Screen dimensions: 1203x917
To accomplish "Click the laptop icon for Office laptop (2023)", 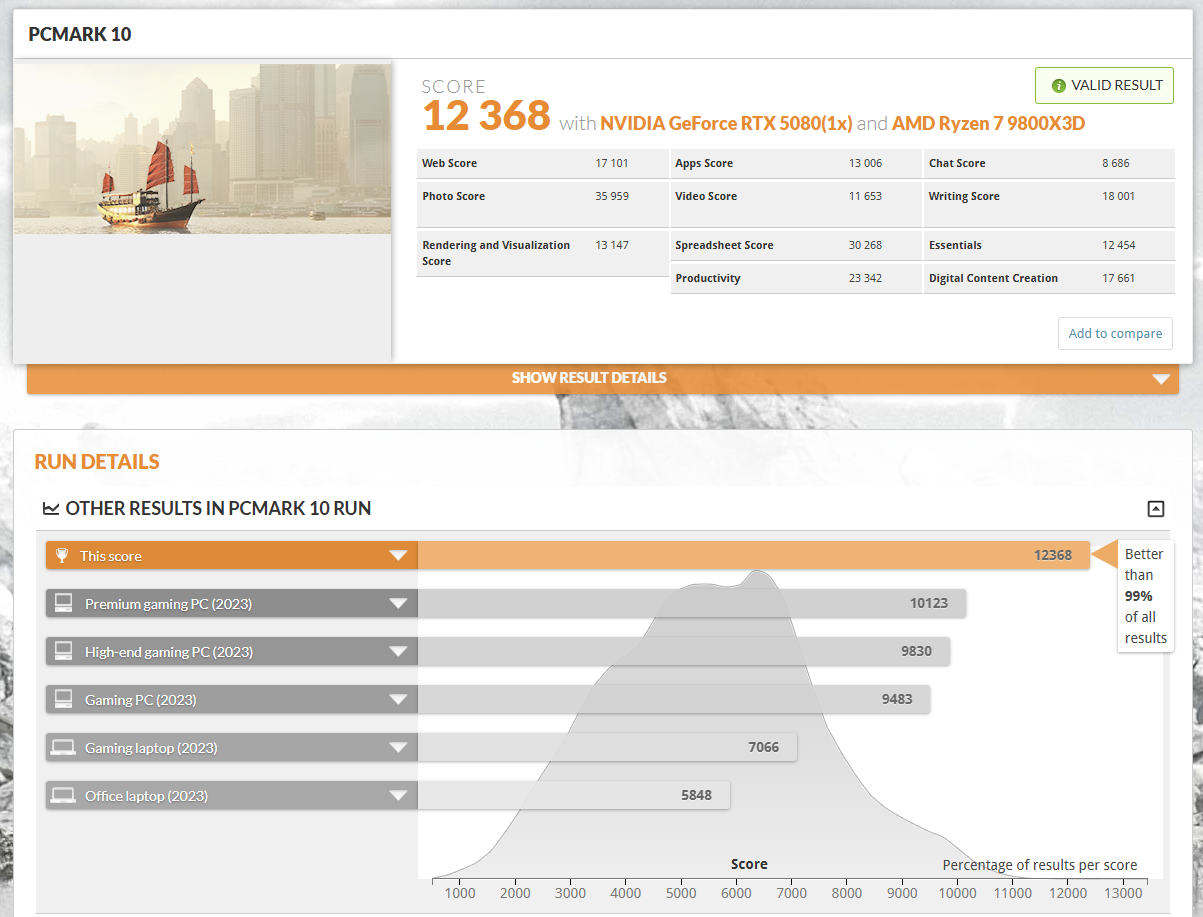I will [64, 795].
